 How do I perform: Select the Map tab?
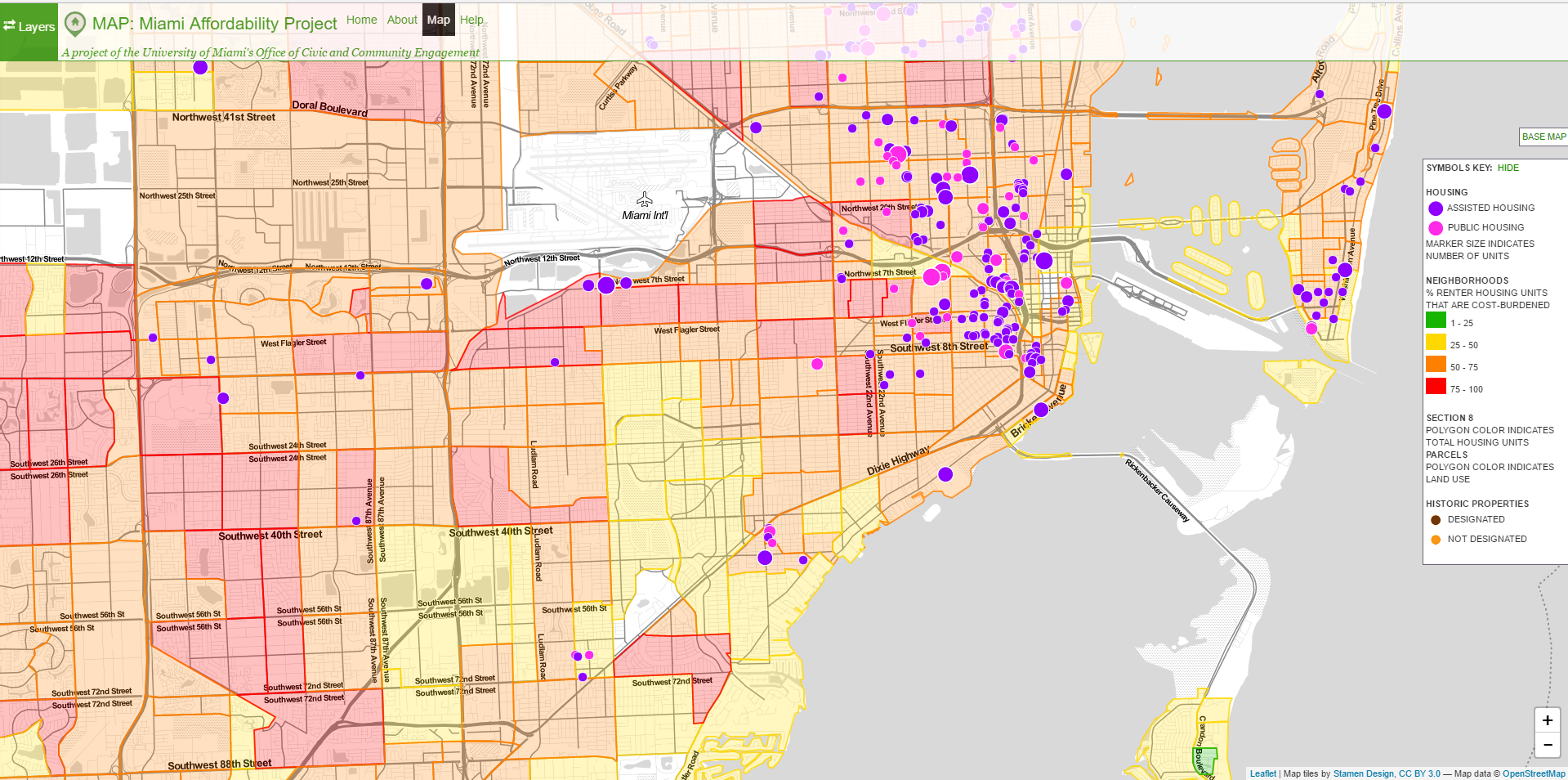(x=438, y=20)
